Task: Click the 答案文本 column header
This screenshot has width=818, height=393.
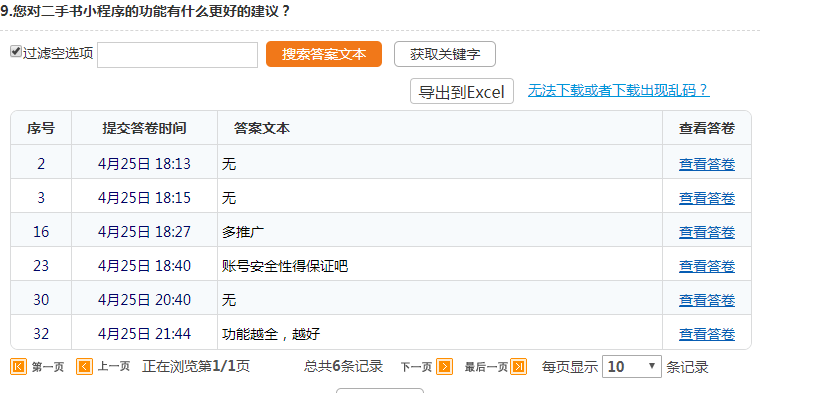Action: click(262, 128)
